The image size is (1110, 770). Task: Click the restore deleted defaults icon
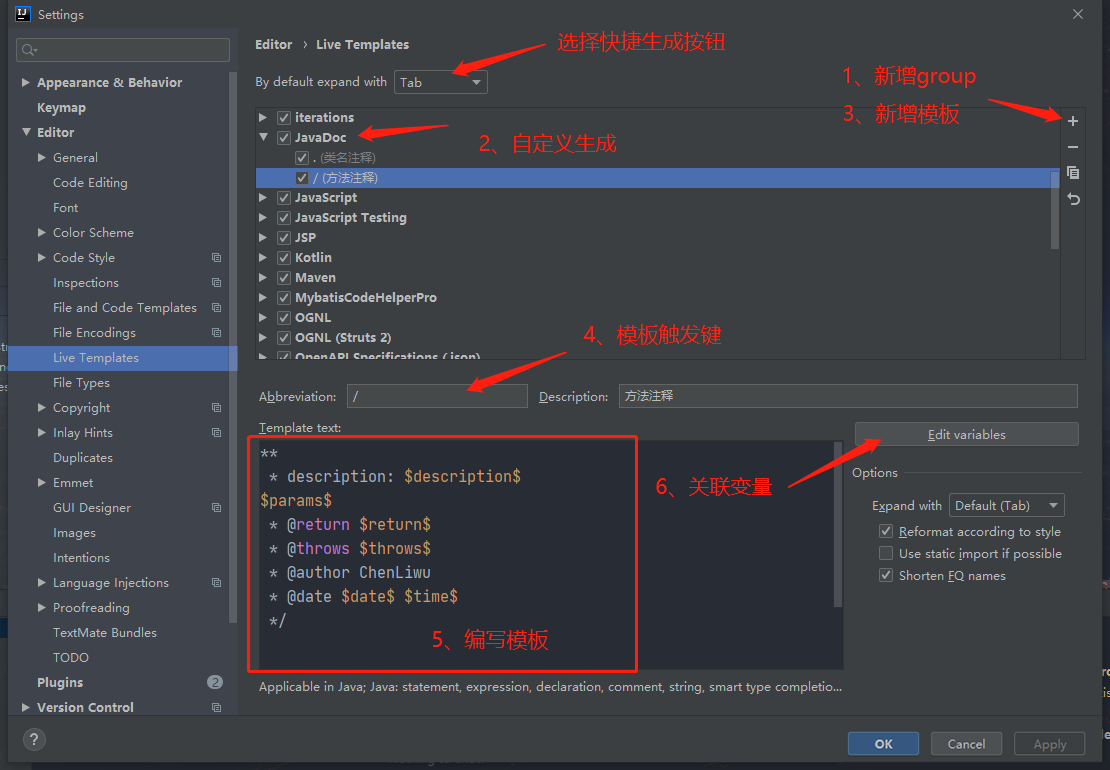[1073, 199]
